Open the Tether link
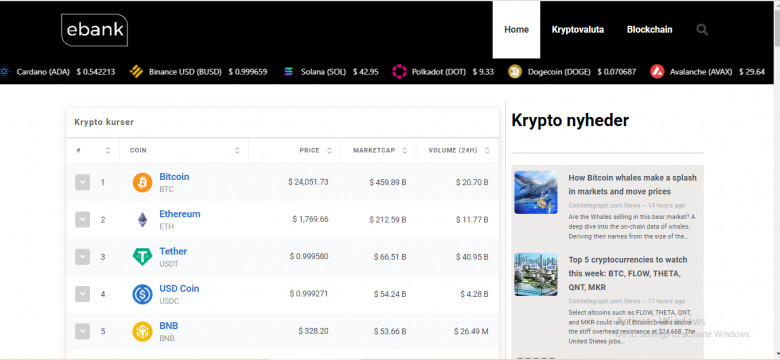780x360 pixels. click(173, 251)
